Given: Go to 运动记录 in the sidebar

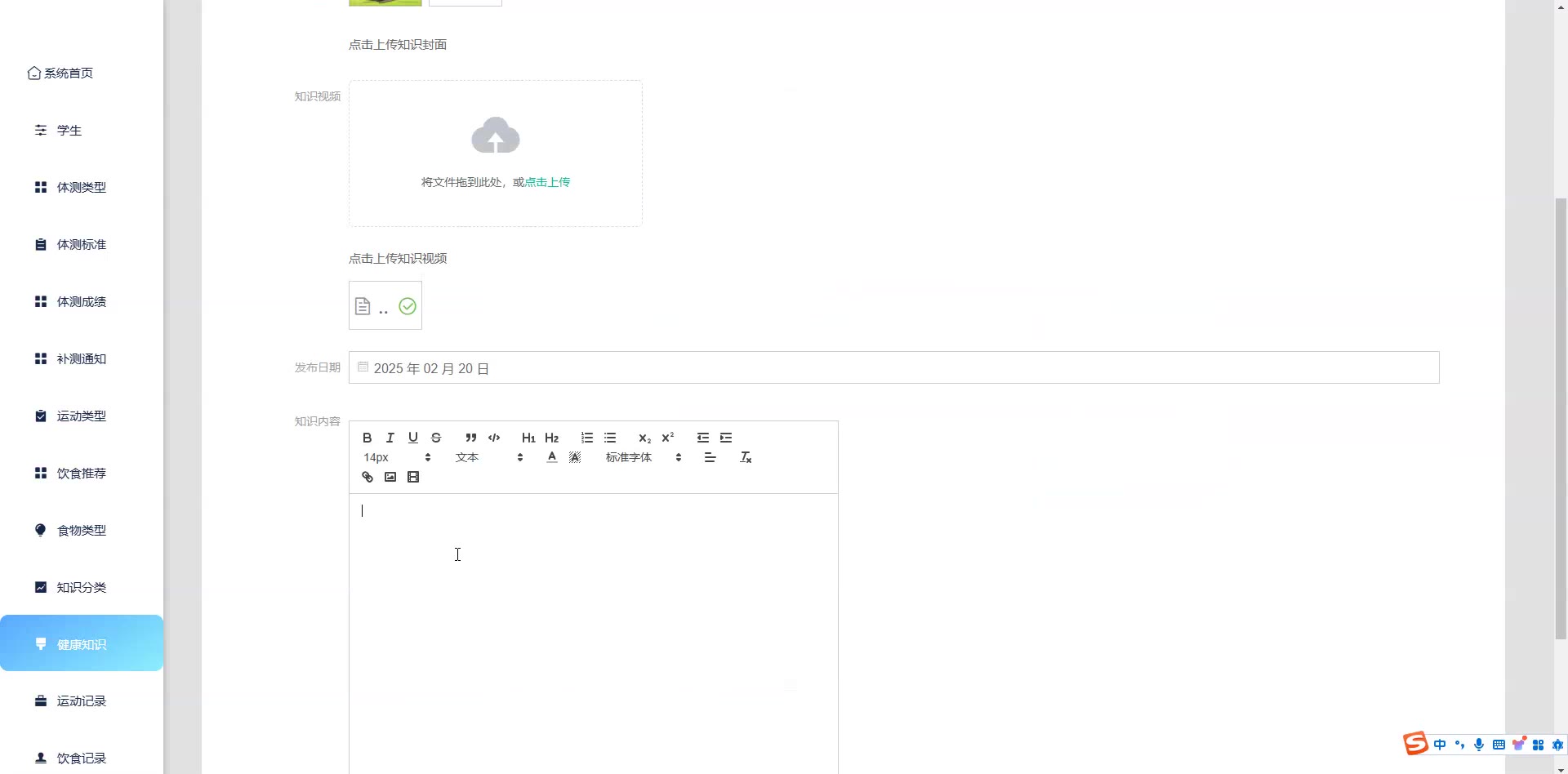Looking at the screenshot, I should (82, 701).
